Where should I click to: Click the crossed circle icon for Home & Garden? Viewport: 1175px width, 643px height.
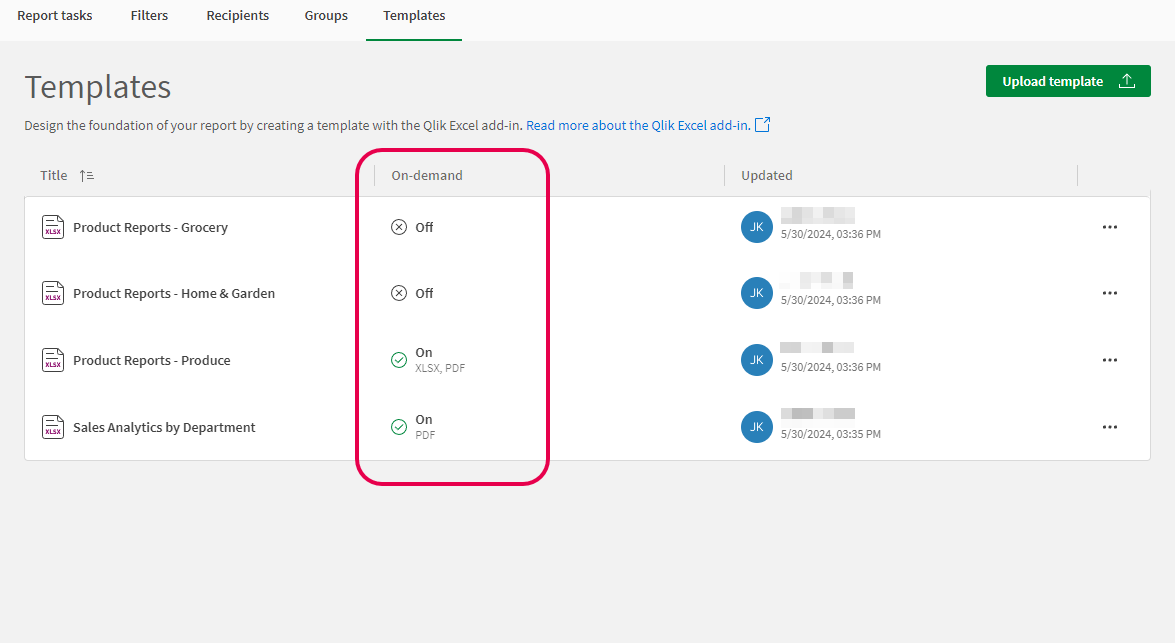coord(396,293)
